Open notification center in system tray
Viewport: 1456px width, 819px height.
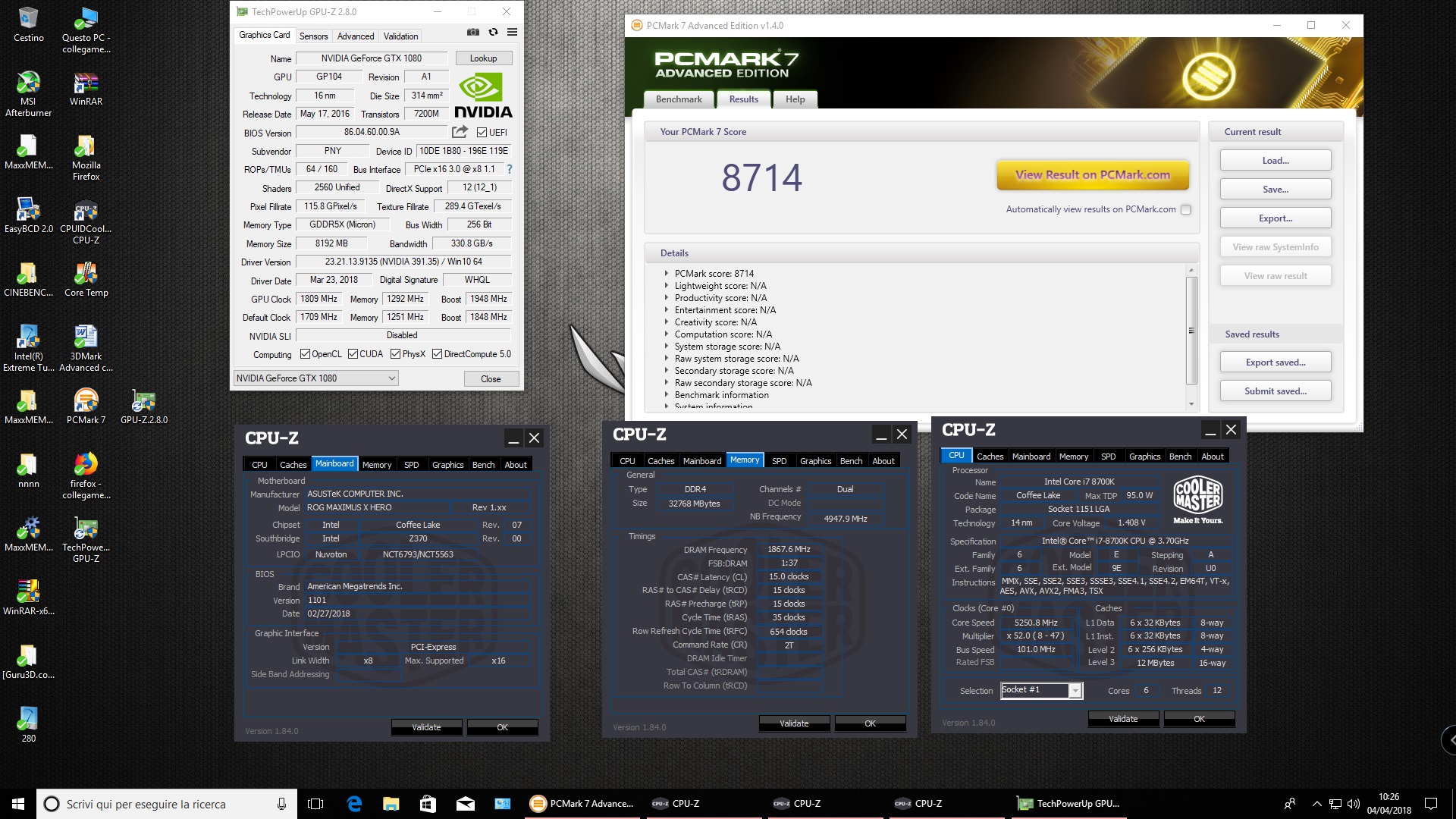coord(1431,804)
